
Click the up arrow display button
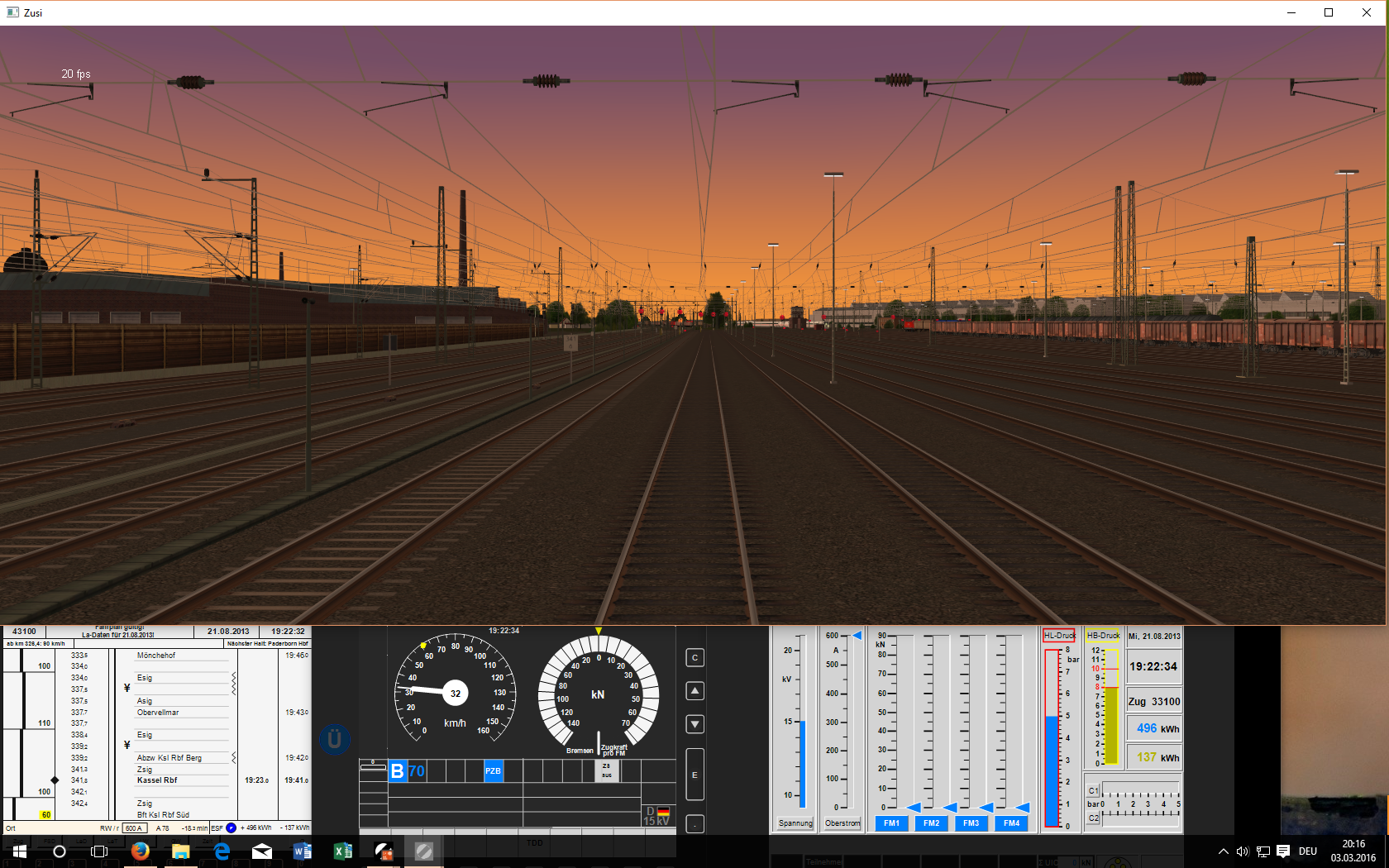pos(695,691)
